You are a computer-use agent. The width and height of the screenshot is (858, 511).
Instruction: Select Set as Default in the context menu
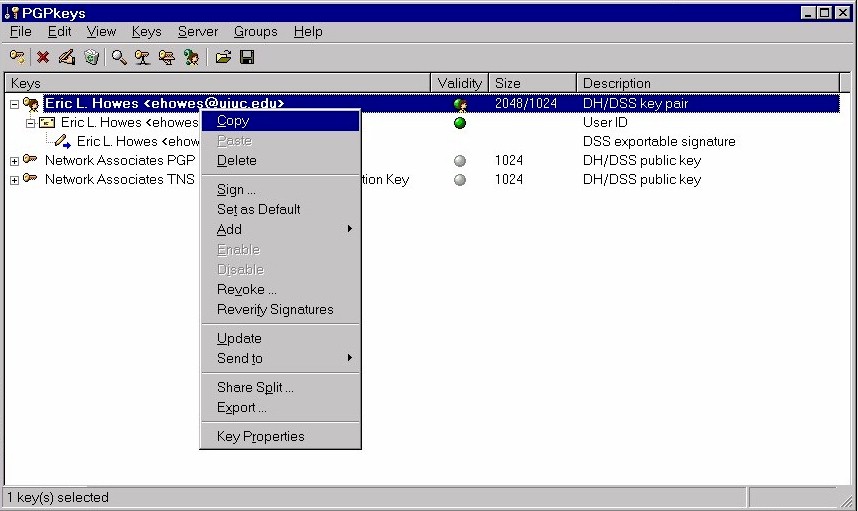[280, 209]
